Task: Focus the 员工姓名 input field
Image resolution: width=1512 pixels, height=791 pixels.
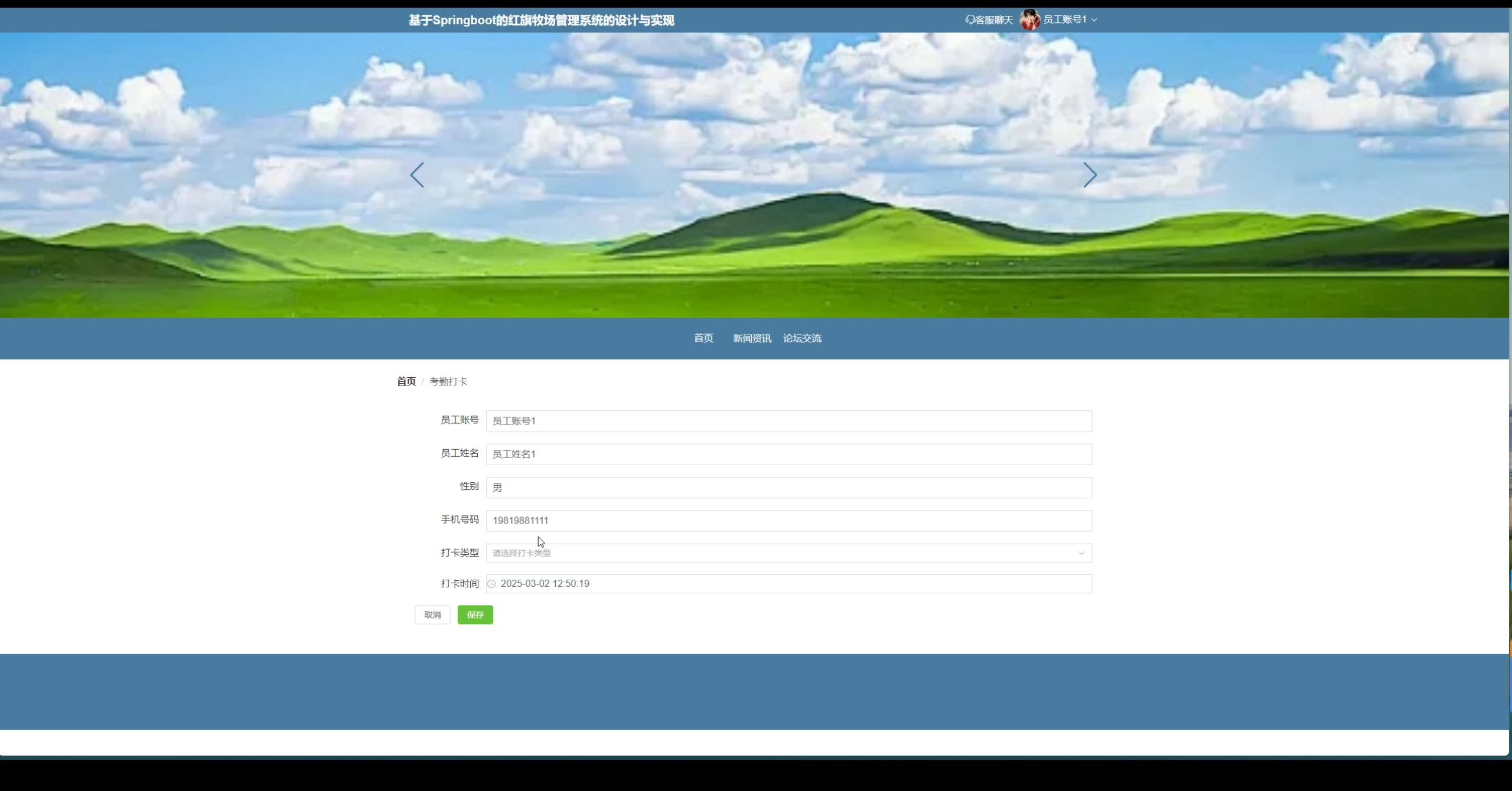Action: point(788,454)
